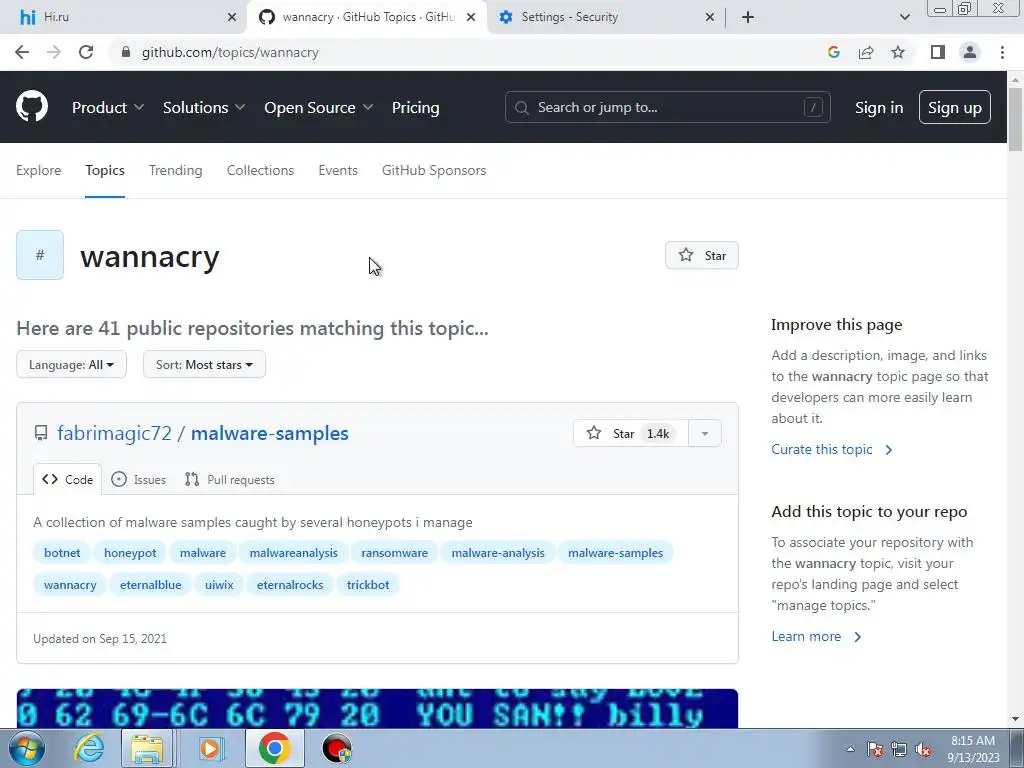Click the browser forward arrow
Image resolution: width=1024 pixels, height=768 pixels.
[x=54, y=52]
